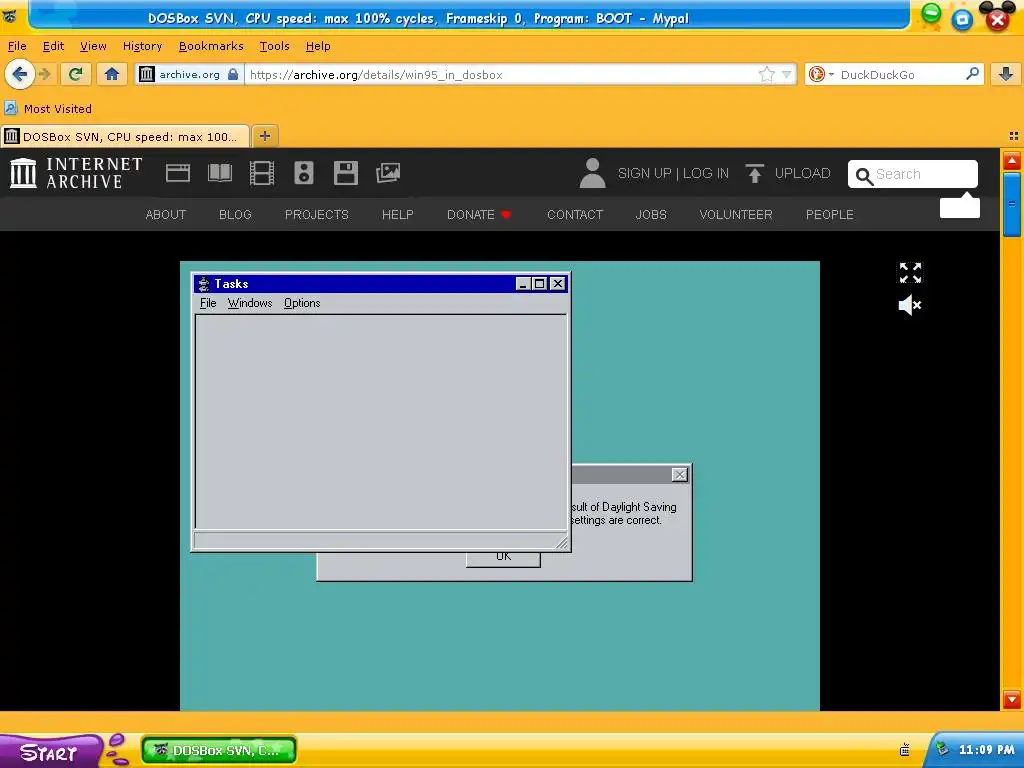1024x768 pixels.
Task: Open the Tasks window File menu
Action: pyautogui.click(x=208, y=303)
